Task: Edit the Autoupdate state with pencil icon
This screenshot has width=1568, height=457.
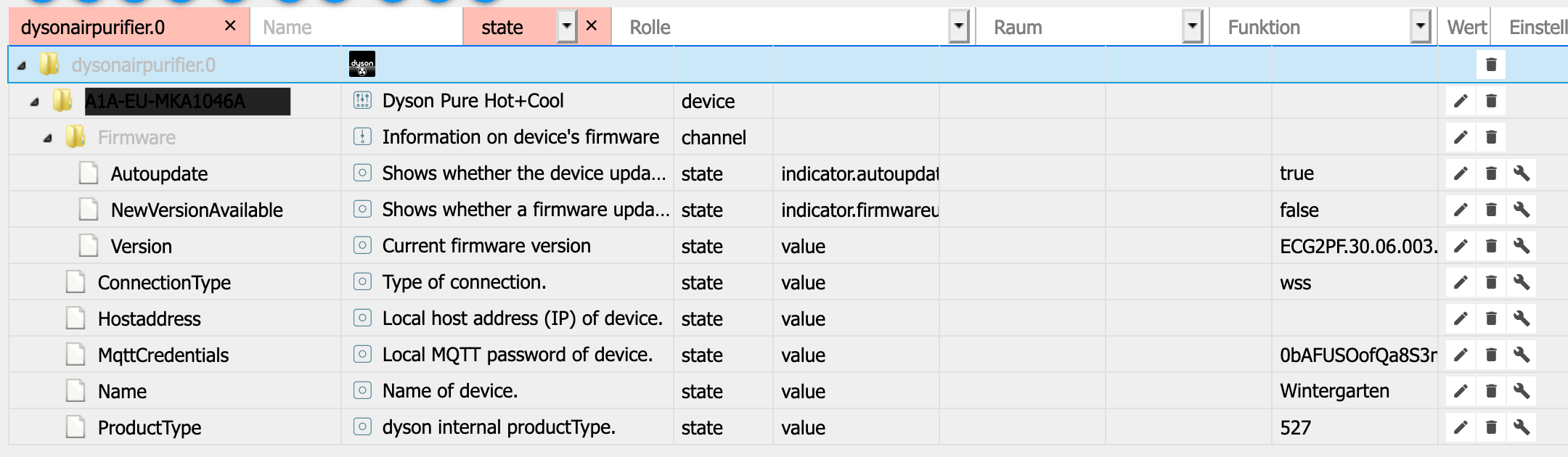Action: 1461,173
